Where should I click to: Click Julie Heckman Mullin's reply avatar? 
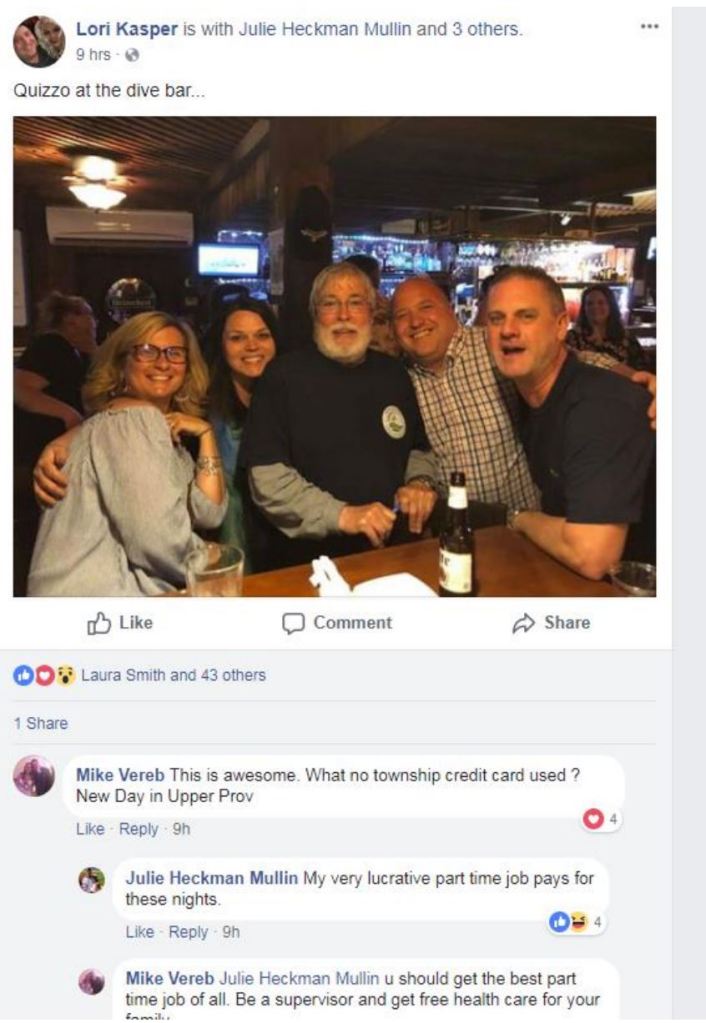pos(92,880)
